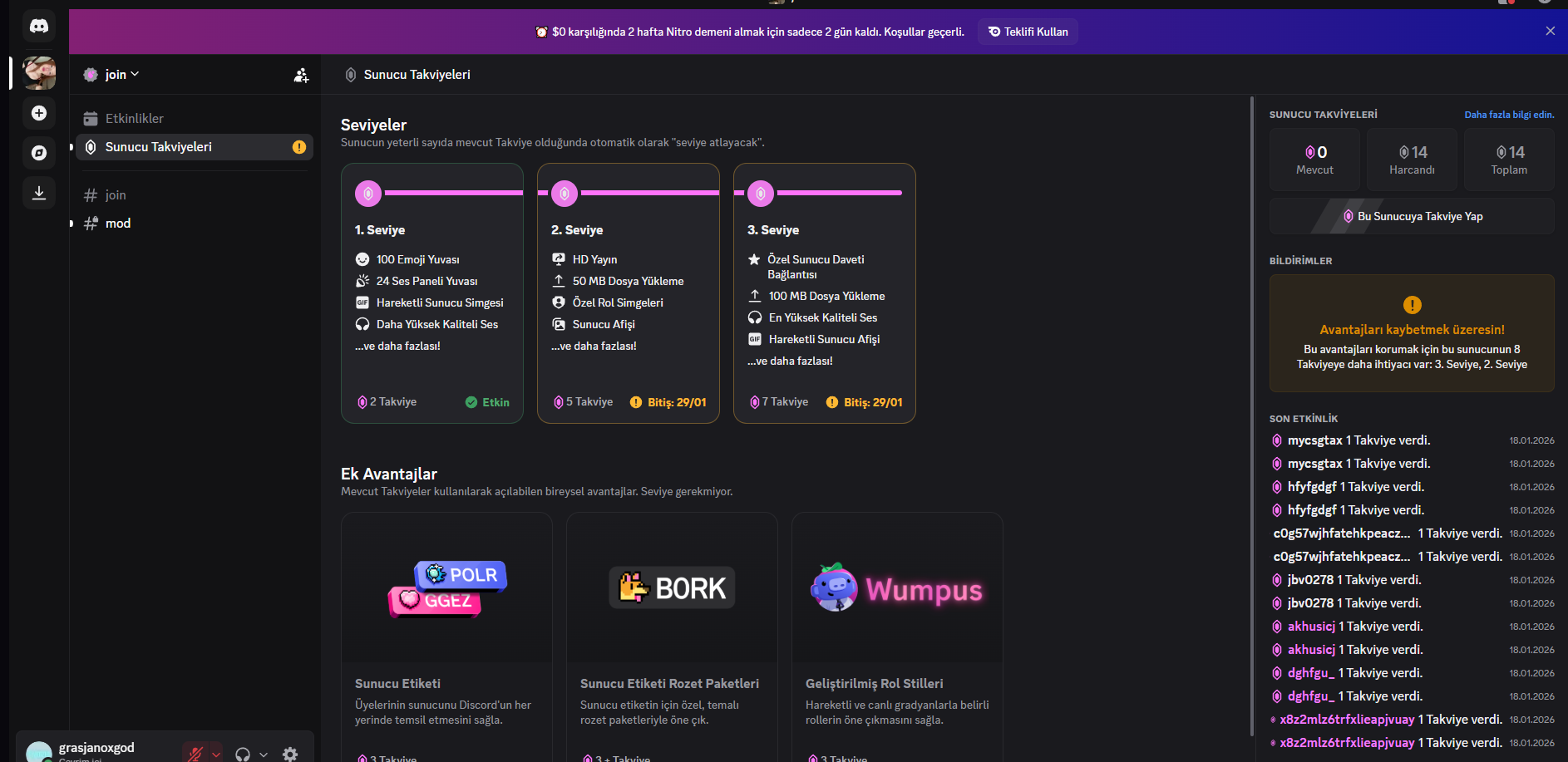The height and width of the screenshot is (762, 1568).
Task: Click the 3. Seviye level card
Action: (x=825, y=293)
